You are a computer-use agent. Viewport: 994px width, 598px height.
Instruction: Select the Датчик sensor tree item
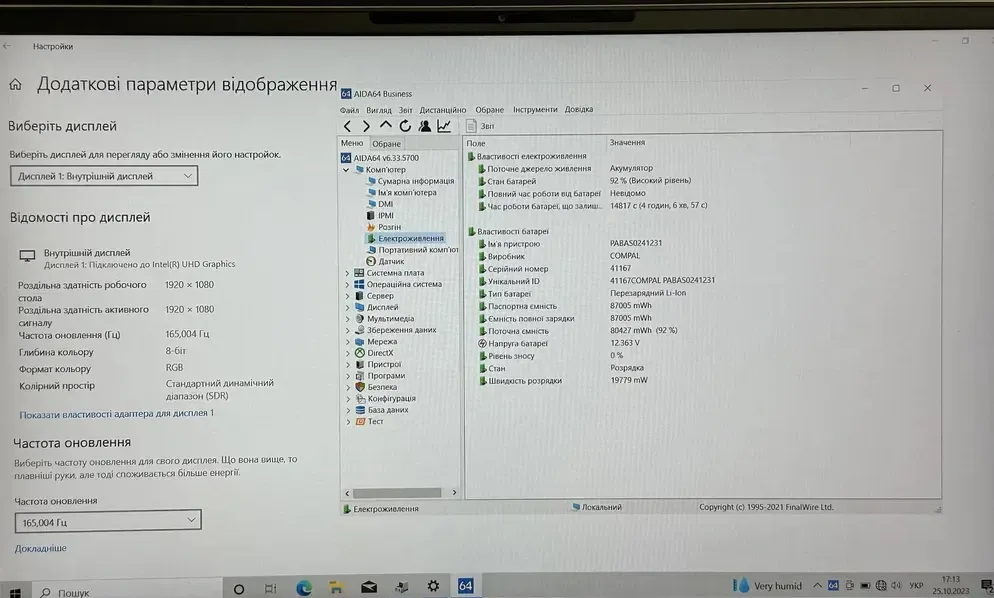391,261
